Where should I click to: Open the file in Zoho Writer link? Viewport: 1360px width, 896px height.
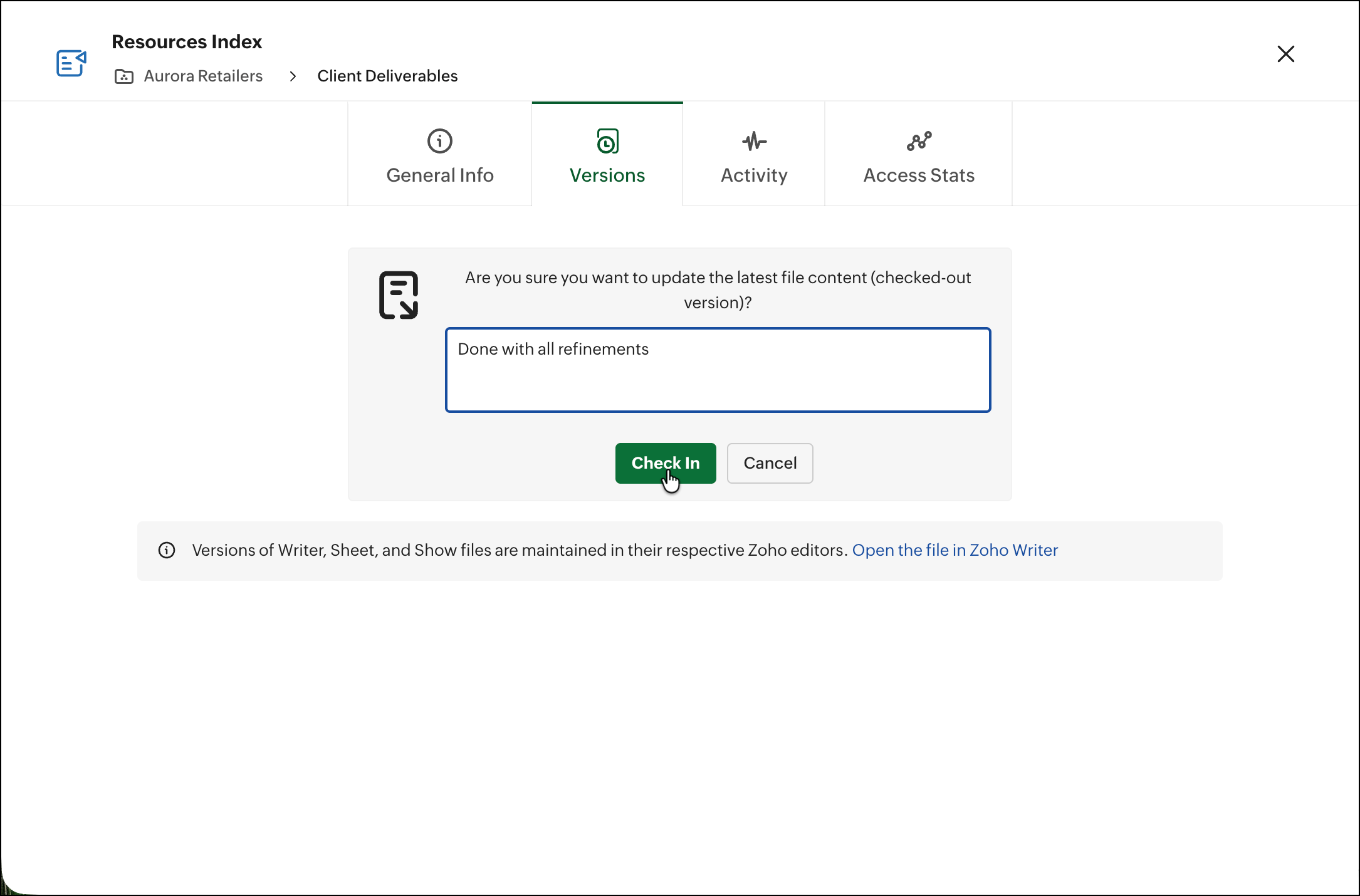[x=955, y=550]
